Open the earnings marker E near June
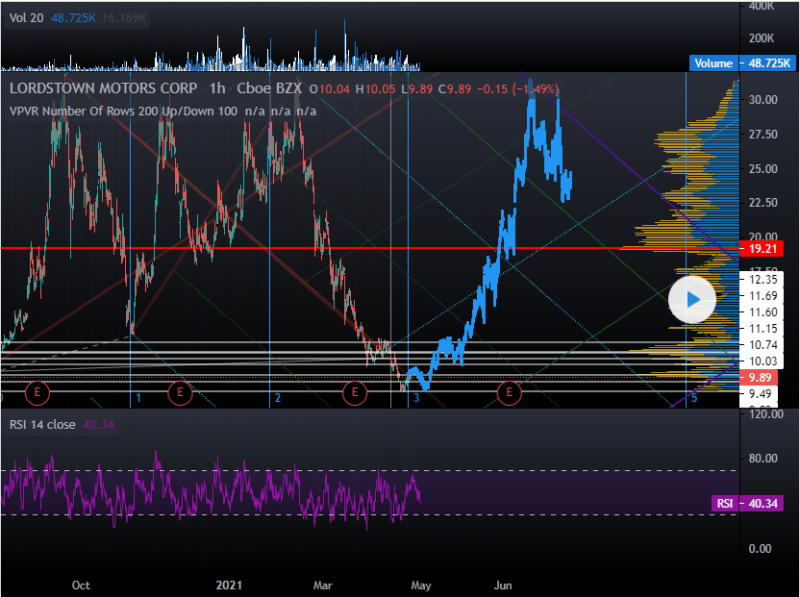 [x=509, y=393]
